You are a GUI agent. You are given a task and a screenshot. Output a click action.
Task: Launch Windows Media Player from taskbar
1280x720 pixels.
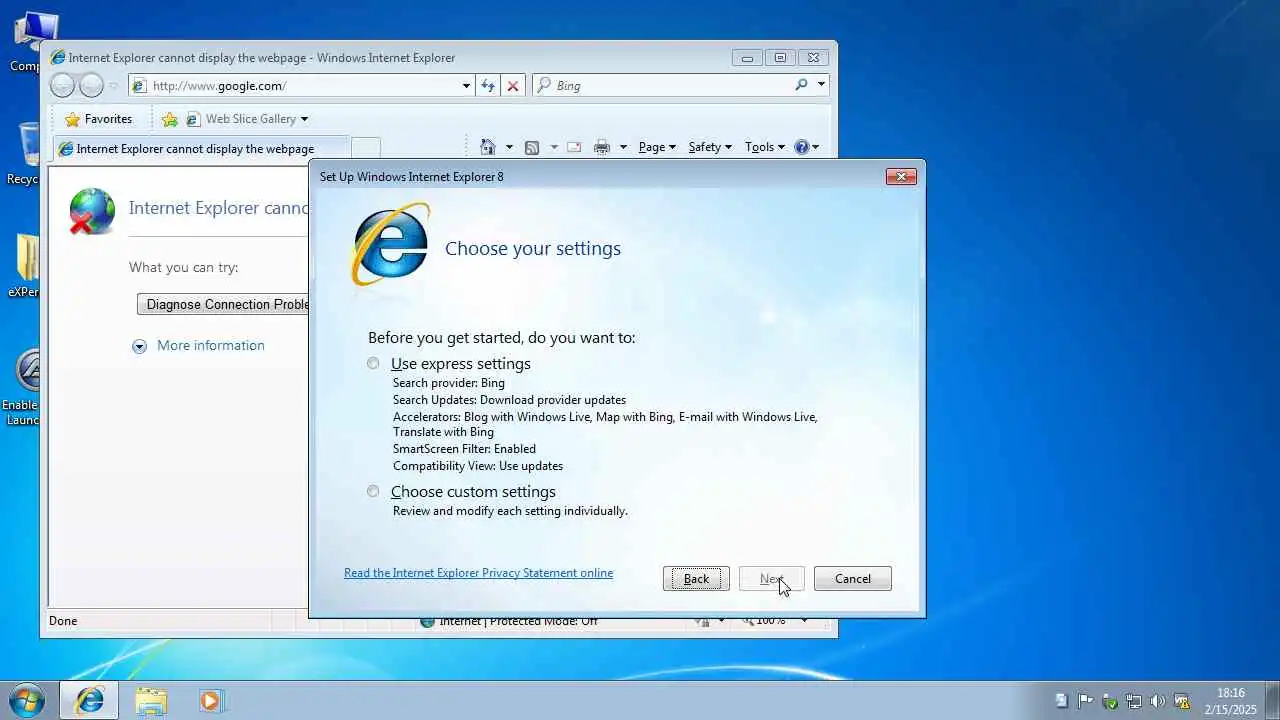211,701
